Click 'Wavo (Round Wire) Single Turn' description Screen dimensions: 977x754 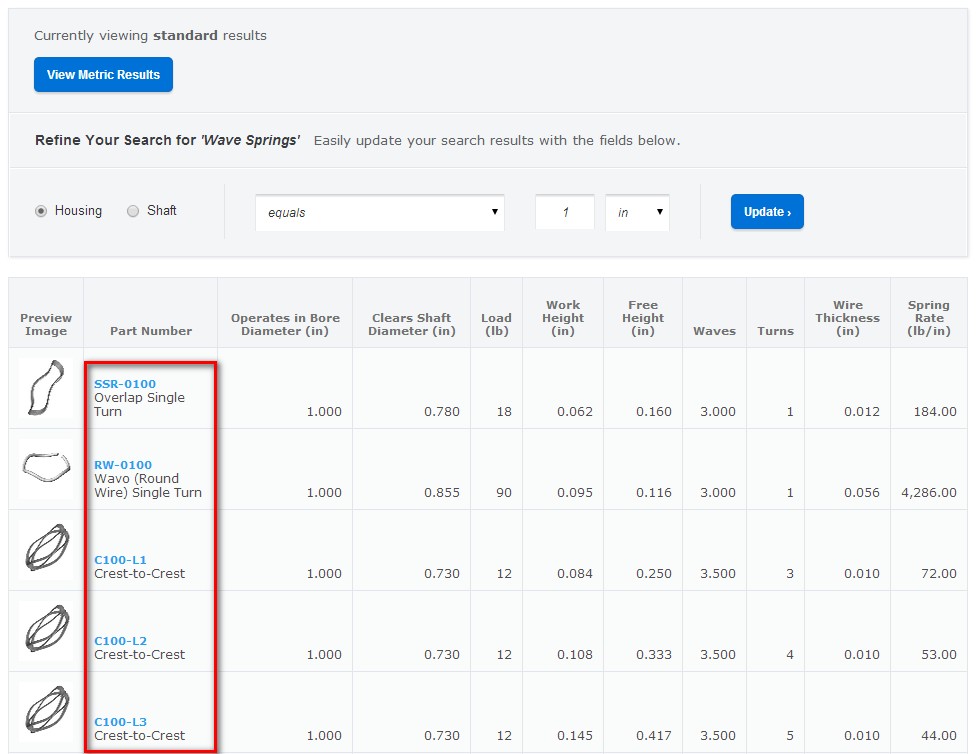coord(148,485)
